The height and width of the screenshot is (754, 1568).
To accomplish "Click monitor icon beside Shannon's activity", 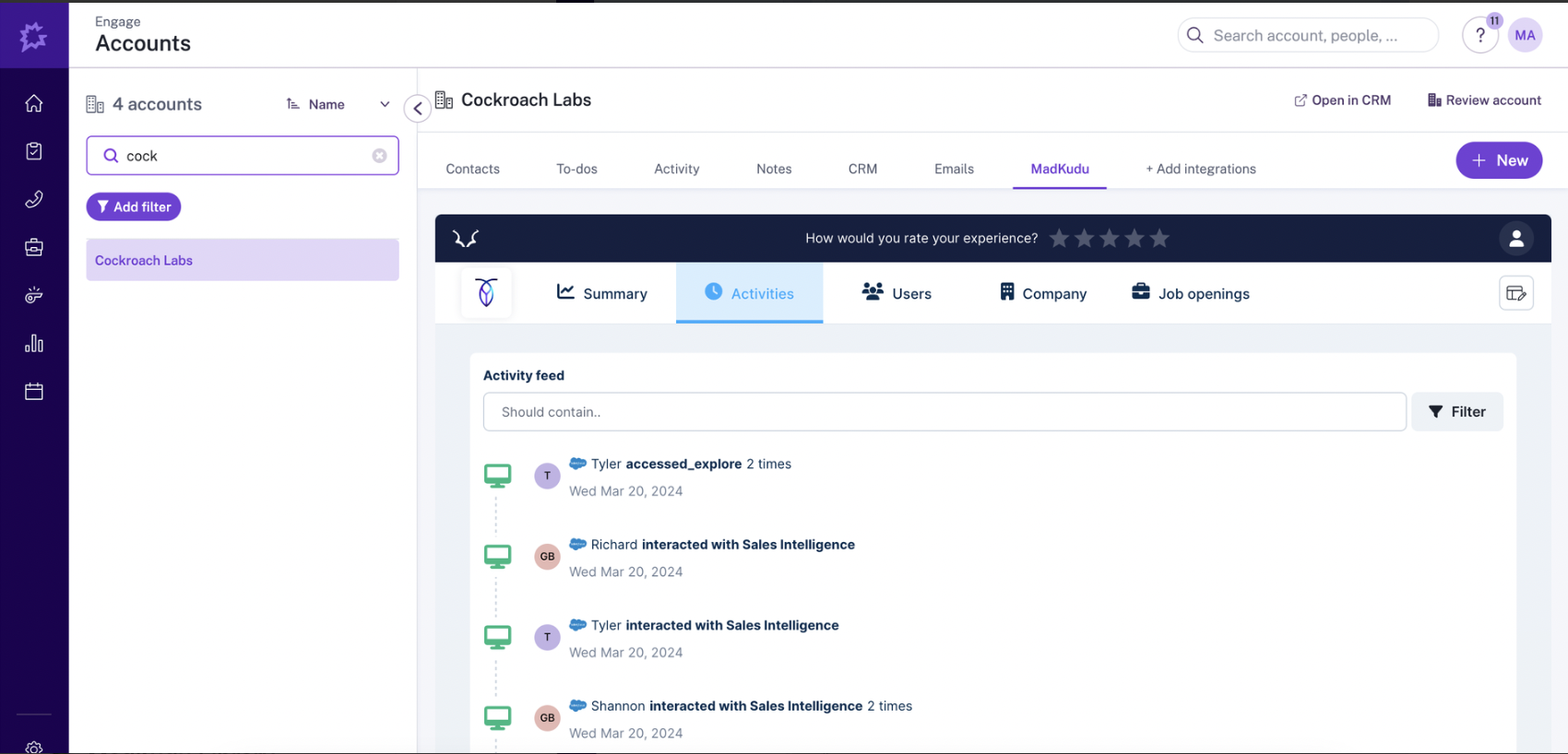I will 497,718.
